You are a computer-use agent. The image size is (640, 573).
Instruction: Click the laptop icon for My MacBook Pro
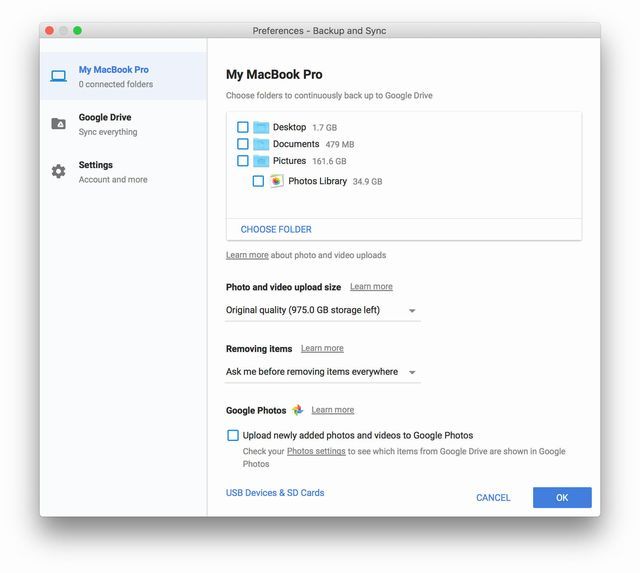coord(59,76)
